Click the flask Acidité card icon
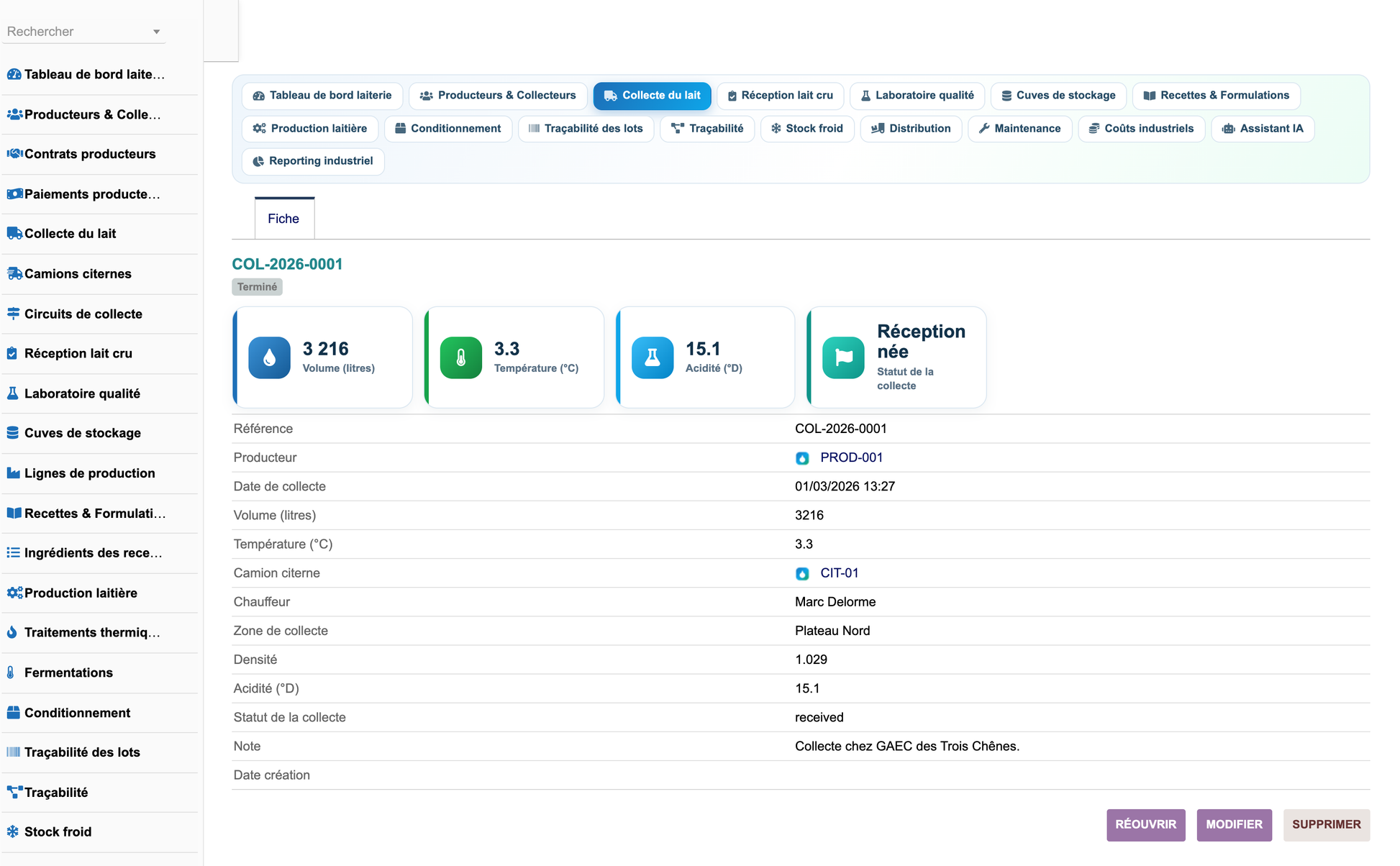Image resolution: width=1400 pixels, height=866 pixels. point(653,357)
